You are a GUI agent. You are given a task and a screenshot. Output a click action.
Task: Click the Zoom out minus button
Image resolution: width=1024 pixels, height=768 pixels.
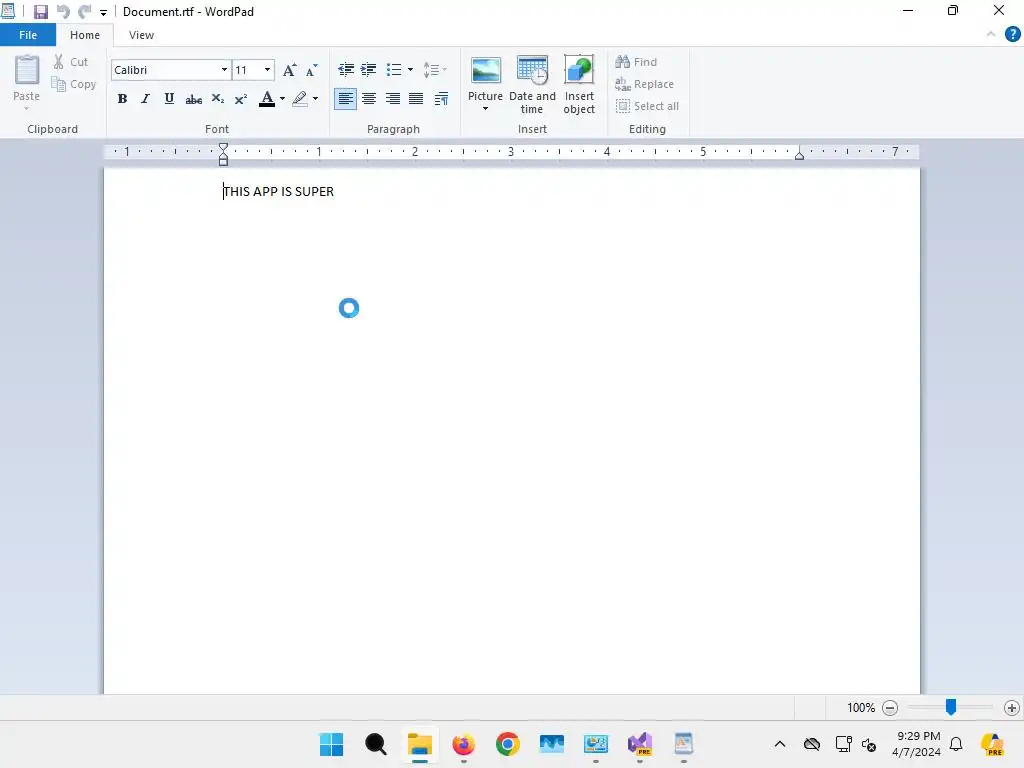[x=889, y=708]
